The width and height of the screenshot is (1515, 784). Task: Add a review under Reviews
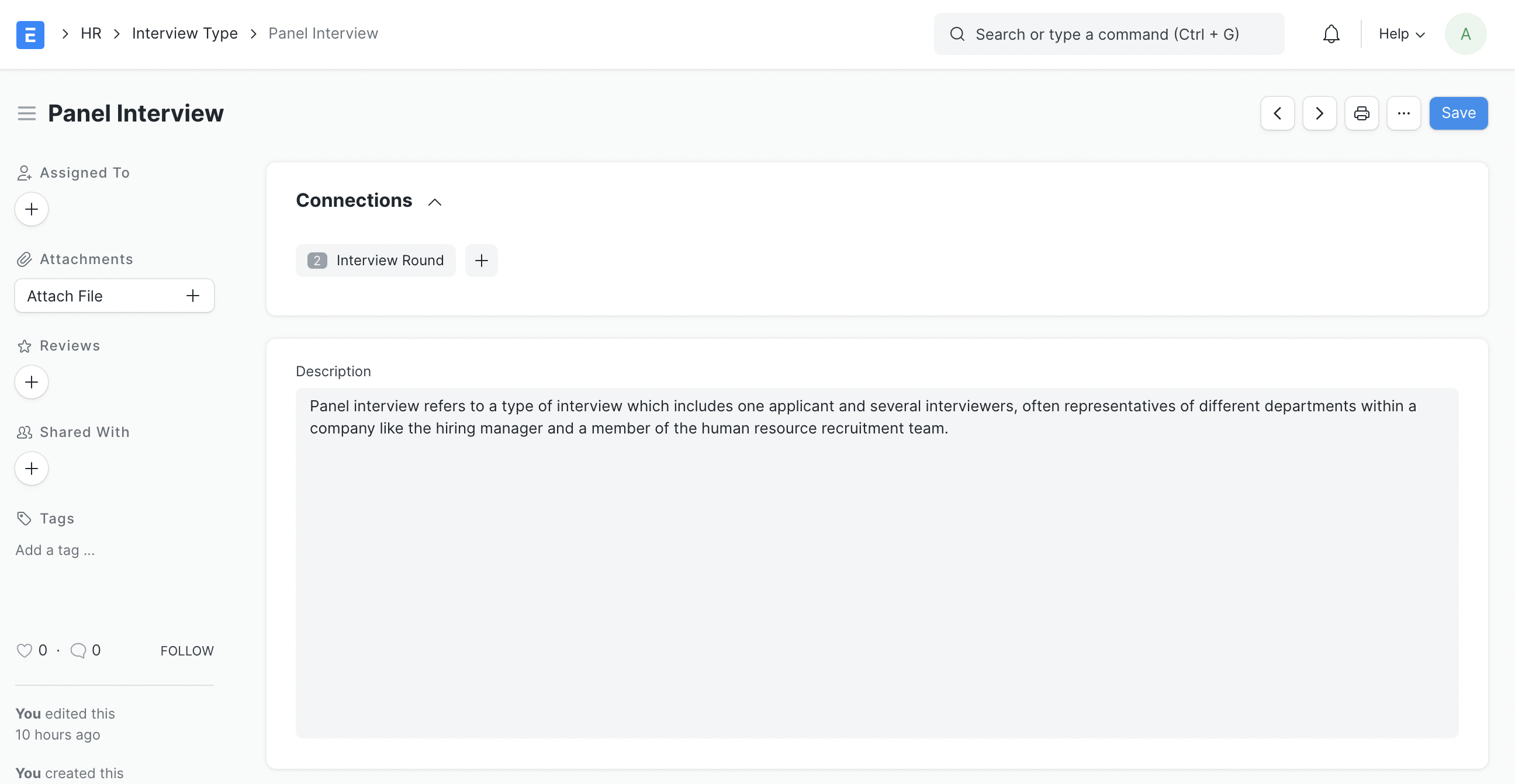[x=31, y=382]
